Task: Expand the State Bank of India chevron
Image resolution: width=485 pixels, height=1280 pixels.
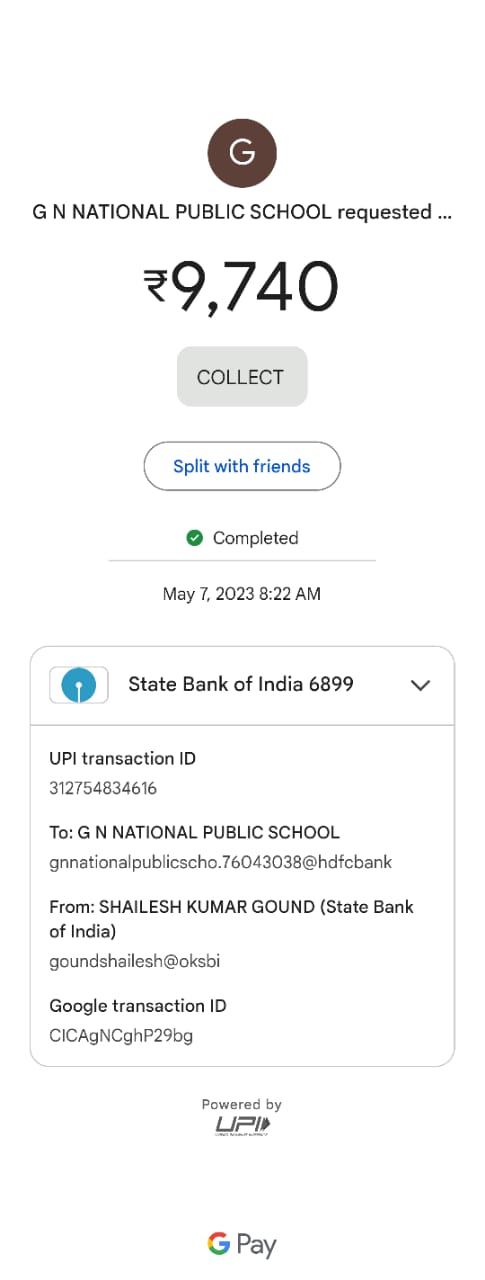Action: coord(421,685)
